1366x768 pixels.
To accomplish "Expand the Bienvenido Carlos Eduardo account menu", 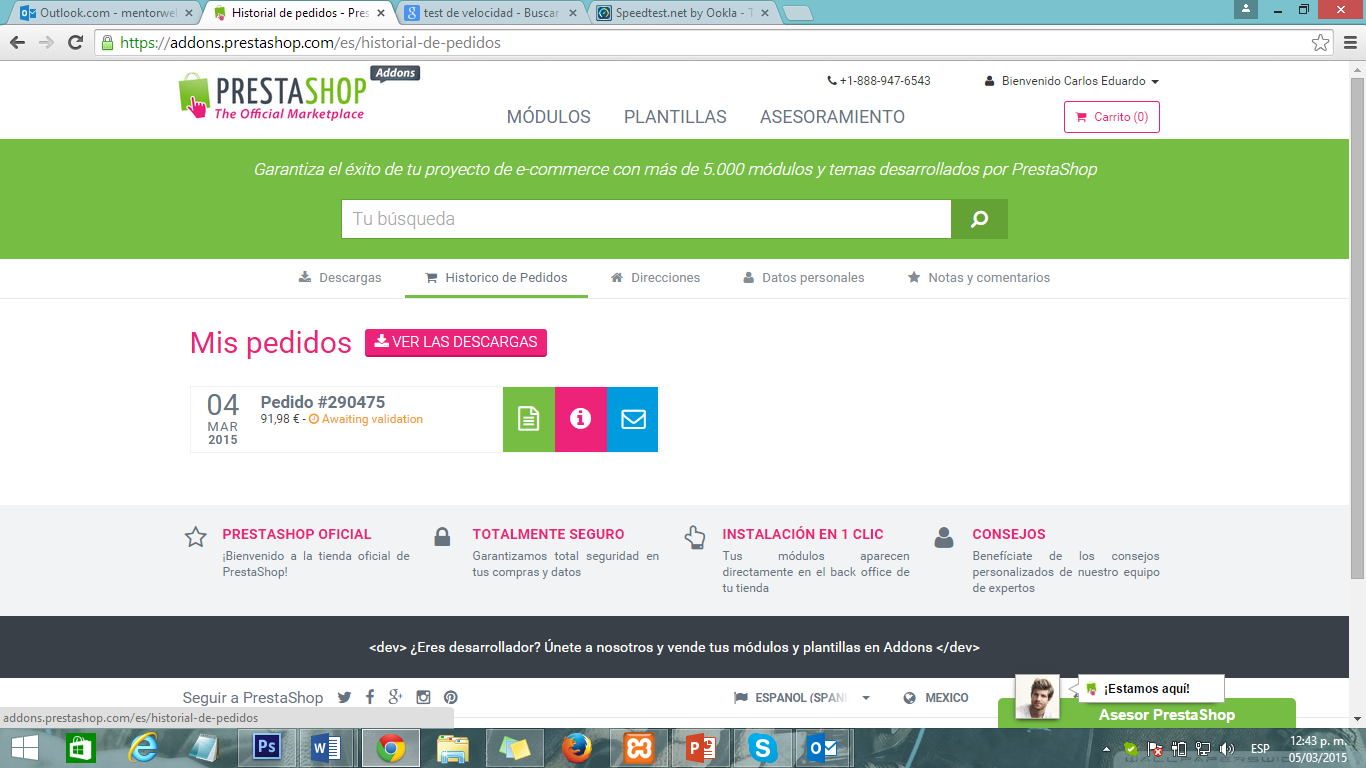I will [1072, 81].
